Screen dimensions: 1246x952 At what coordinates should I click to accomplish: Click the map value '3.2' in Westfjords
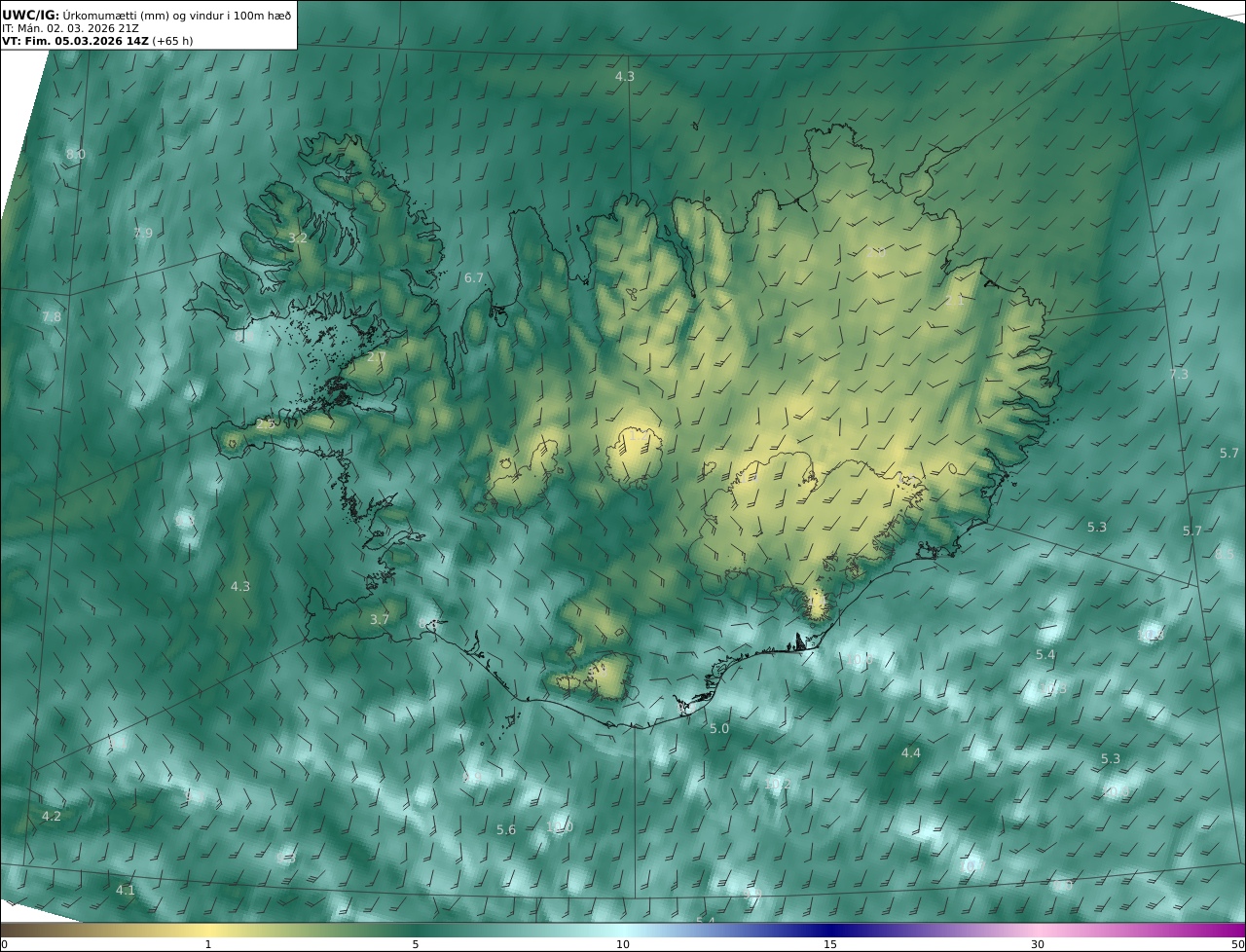pyautogui.click(x=298, y=238)
